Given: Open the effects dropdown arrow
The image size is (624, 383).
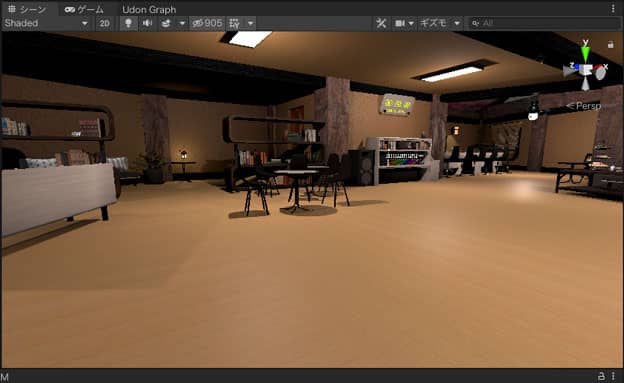Looking at the screenshot, I should [x=182, y=23].
